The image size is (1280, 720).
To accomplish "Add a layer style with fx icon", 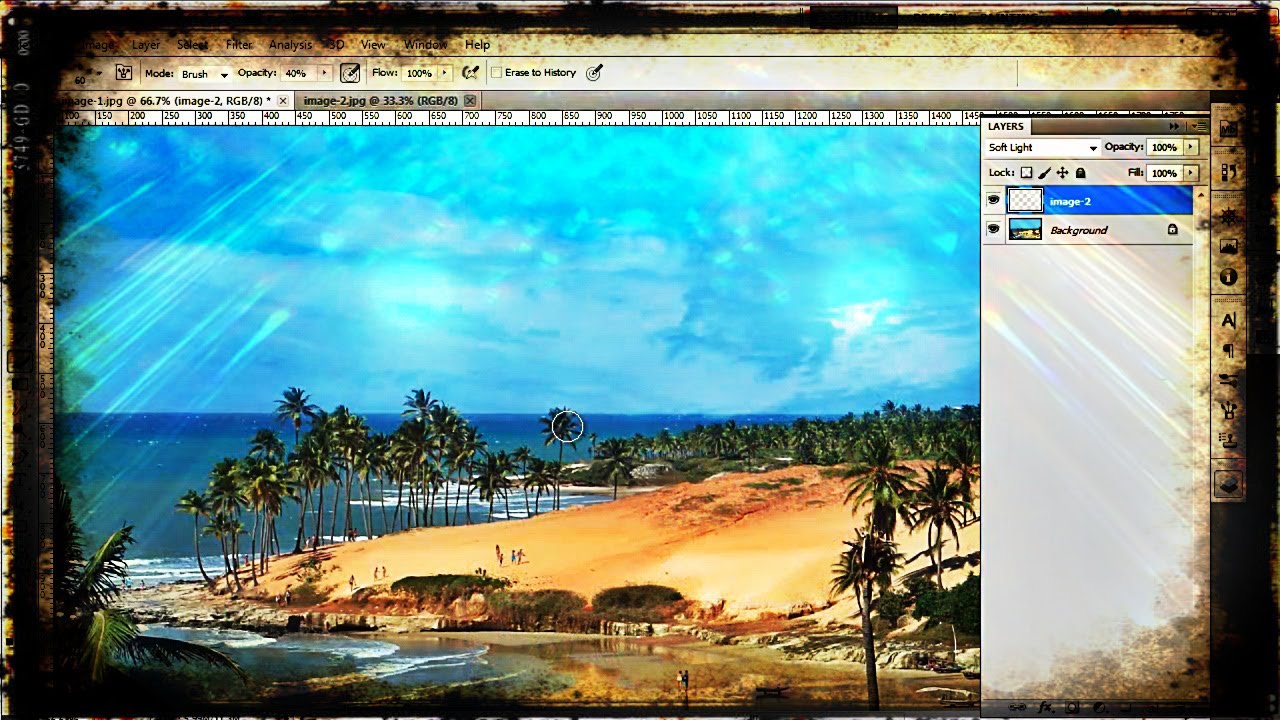I will tap(1045, 707).
